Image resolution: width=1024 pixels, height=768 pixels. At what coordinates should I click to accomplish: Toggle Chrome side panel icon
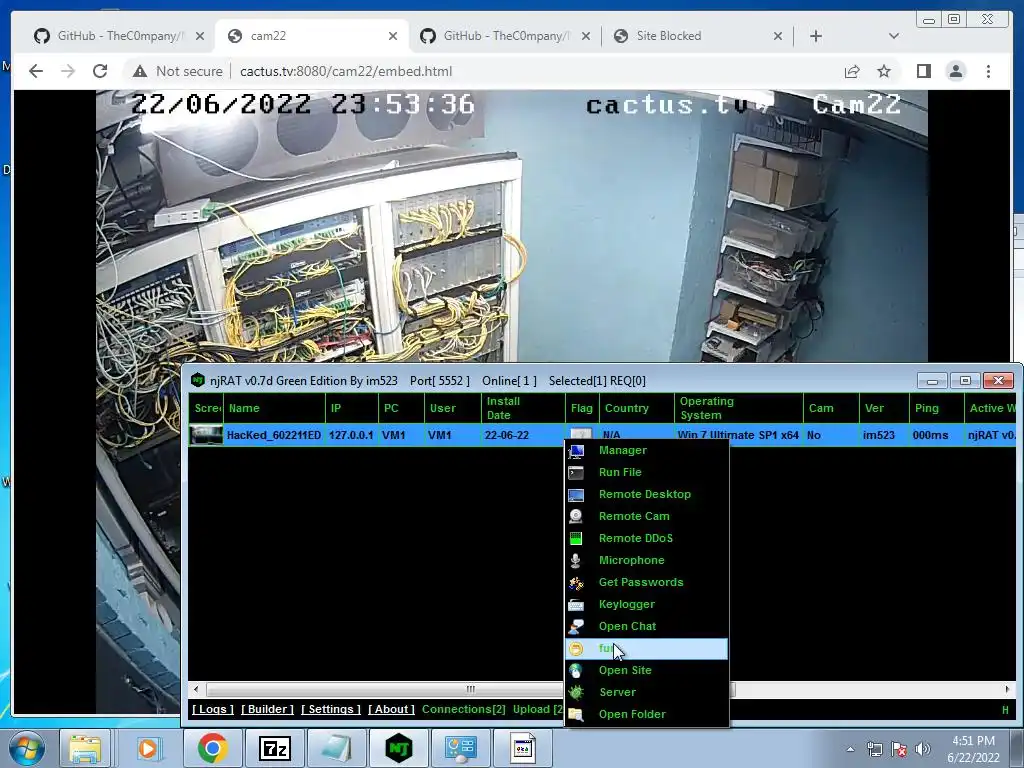point(923,71)
